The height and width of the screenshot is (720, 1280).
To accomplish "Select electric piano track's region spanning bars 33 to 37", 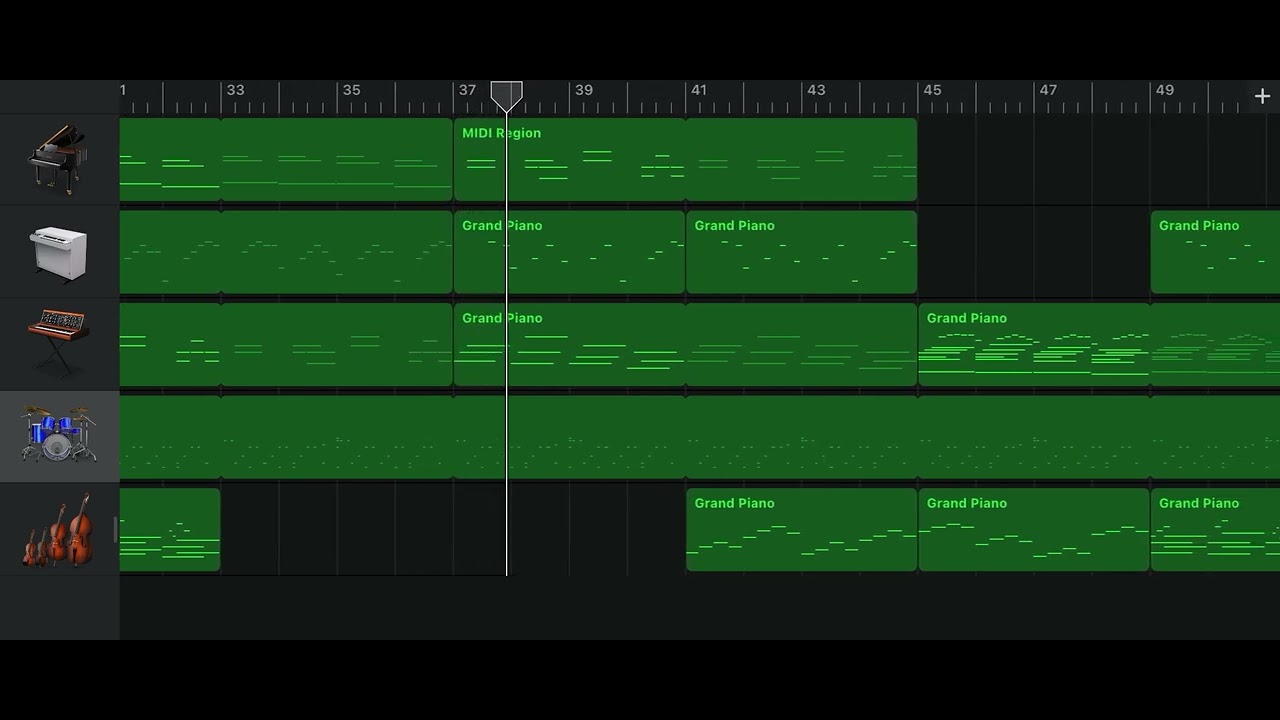I will tap(337, 252).
